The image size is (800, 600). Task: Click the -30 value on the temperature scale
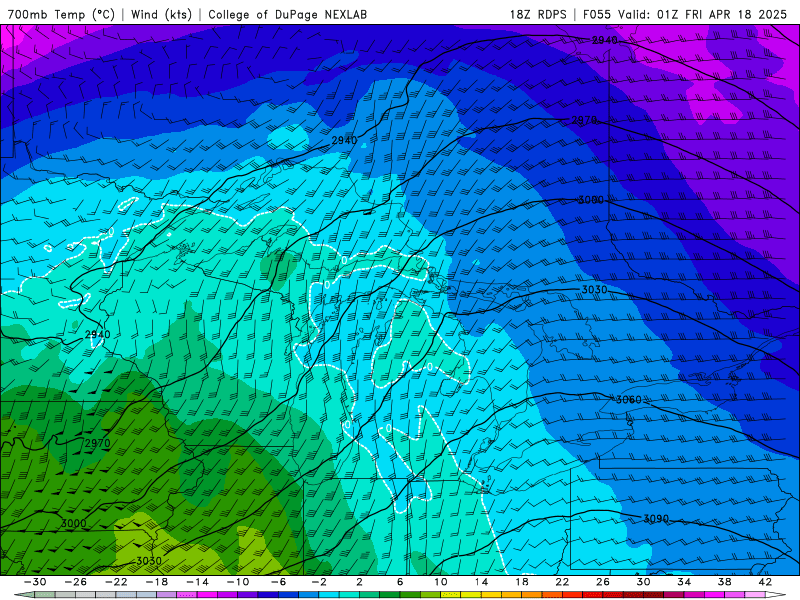[35, 582]
